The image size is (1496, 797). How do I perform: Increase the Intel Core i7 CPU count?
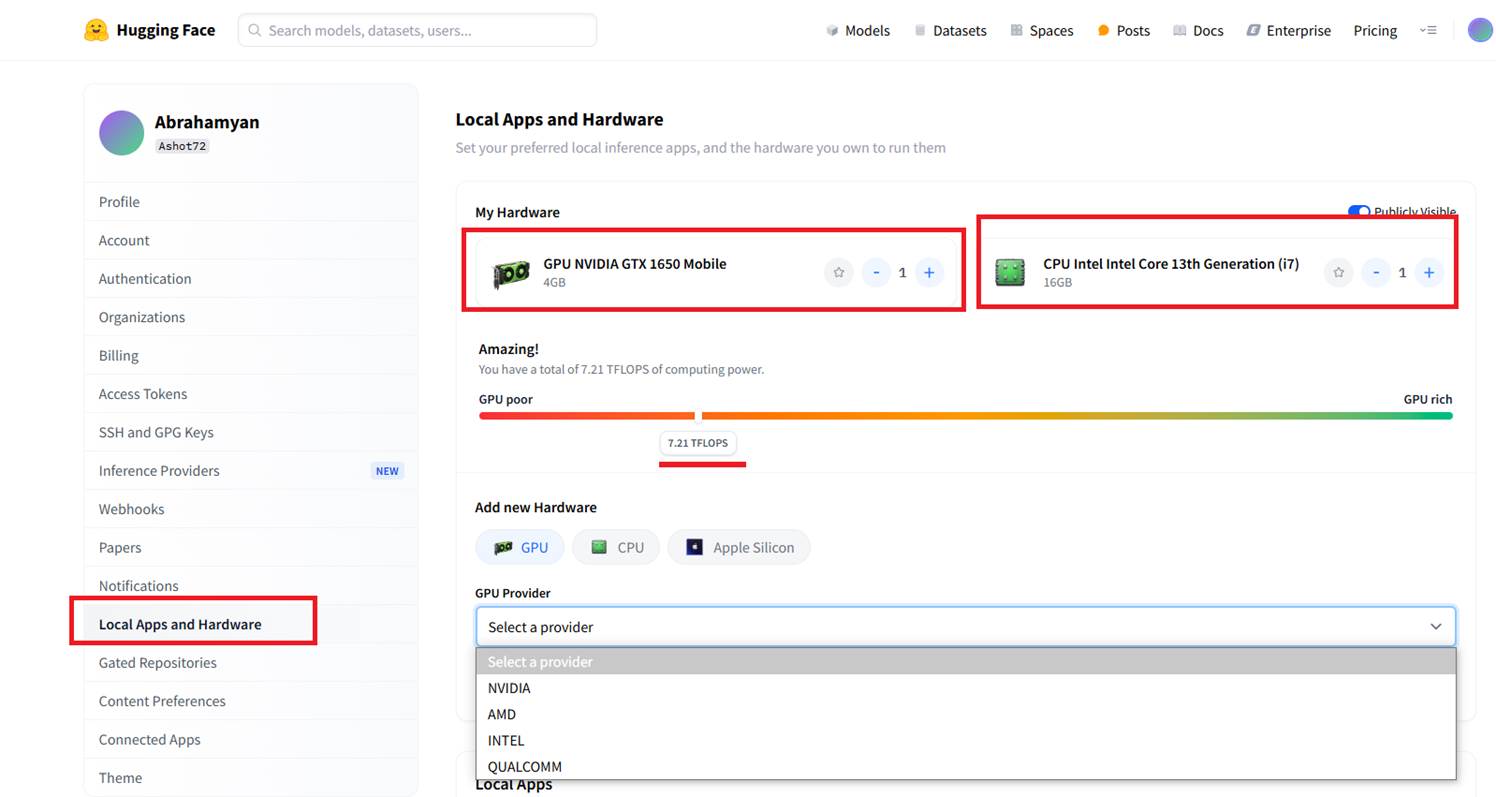1429,272
